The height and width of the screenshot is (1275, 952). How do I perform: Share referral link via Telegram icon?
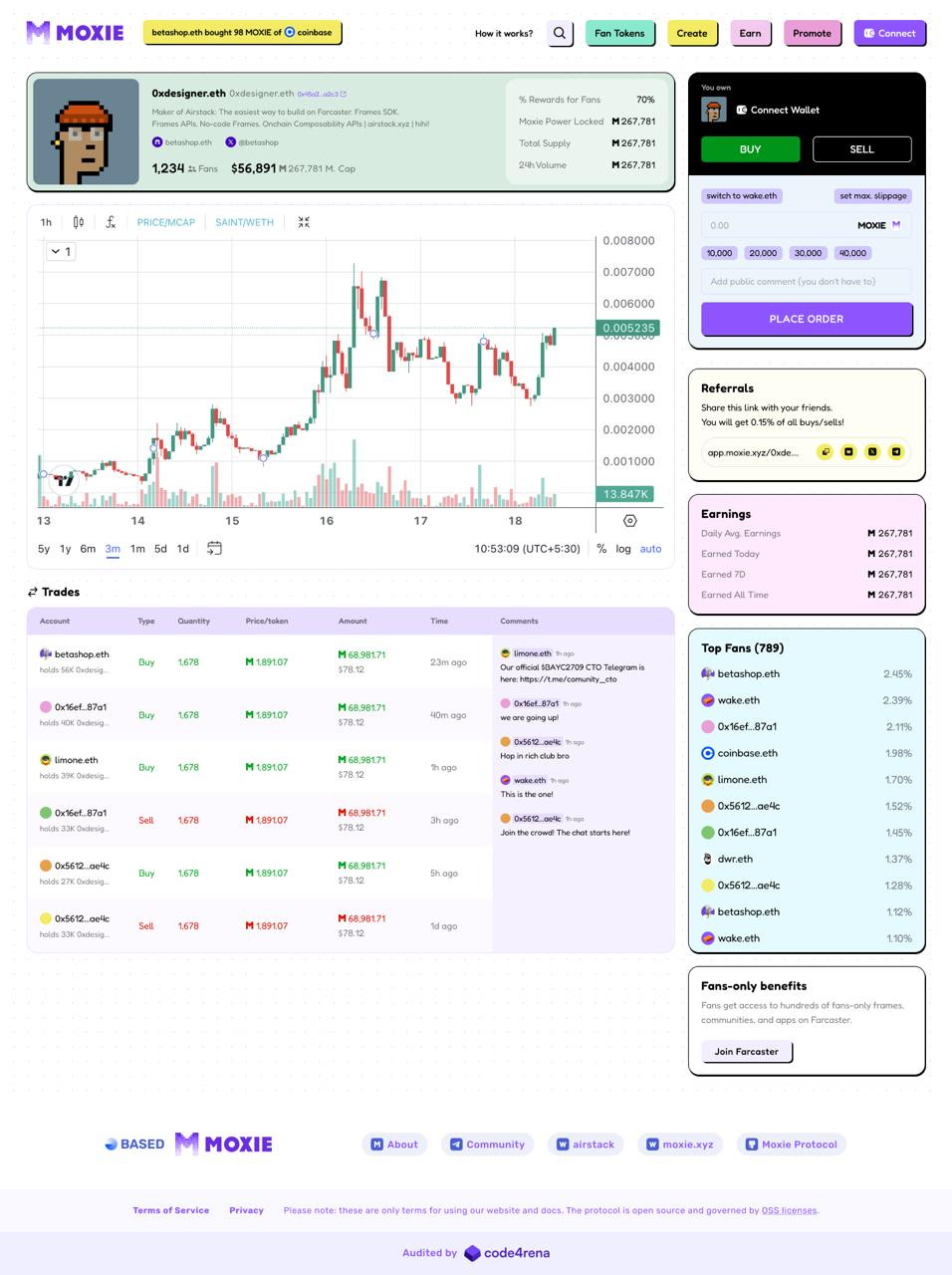896,452
